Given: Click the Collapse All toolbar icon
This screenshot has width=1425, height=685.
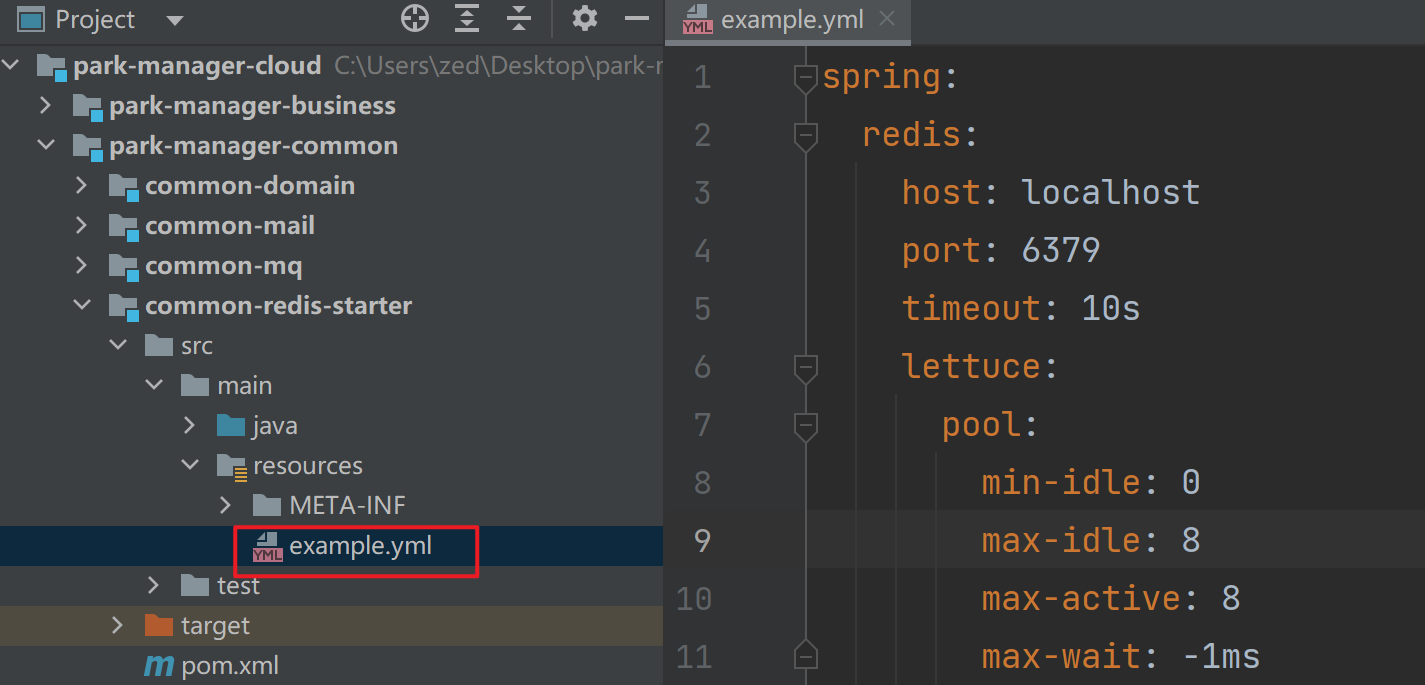Looking at the screenshot, I should tap(518, 19).
